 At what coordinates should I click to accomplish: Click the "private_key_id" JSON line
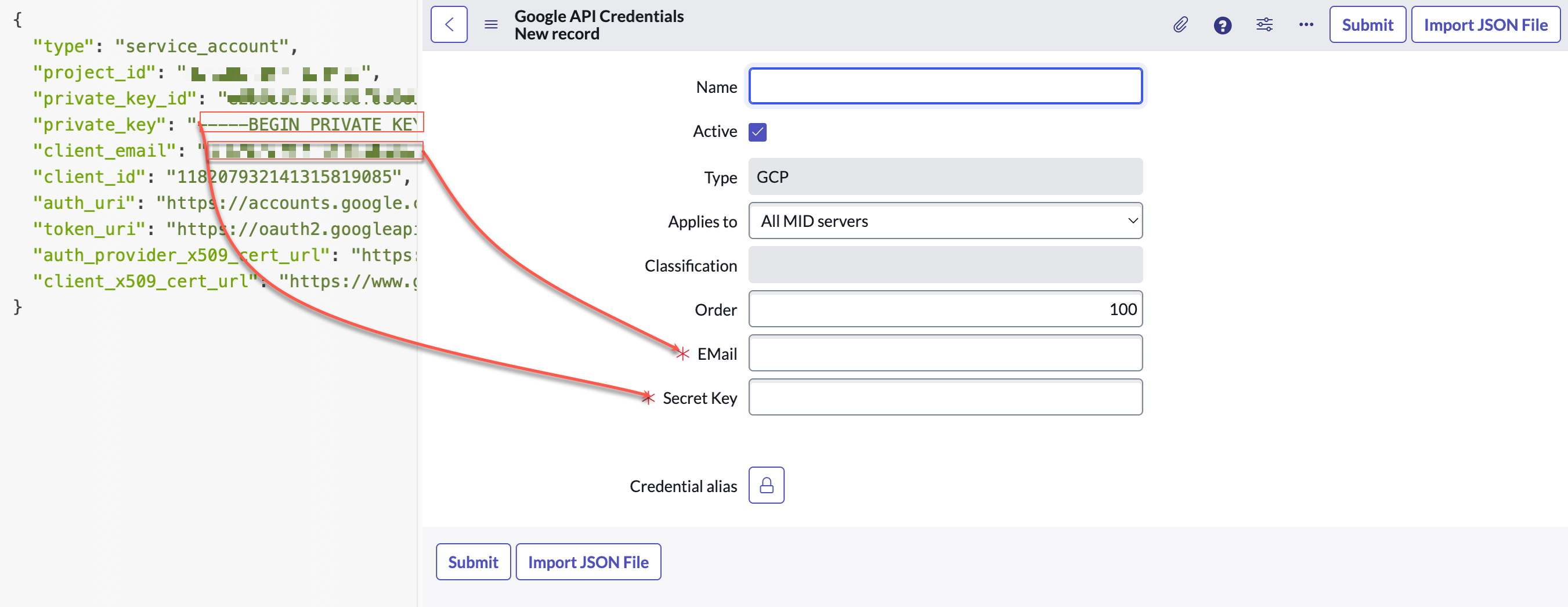225,99
